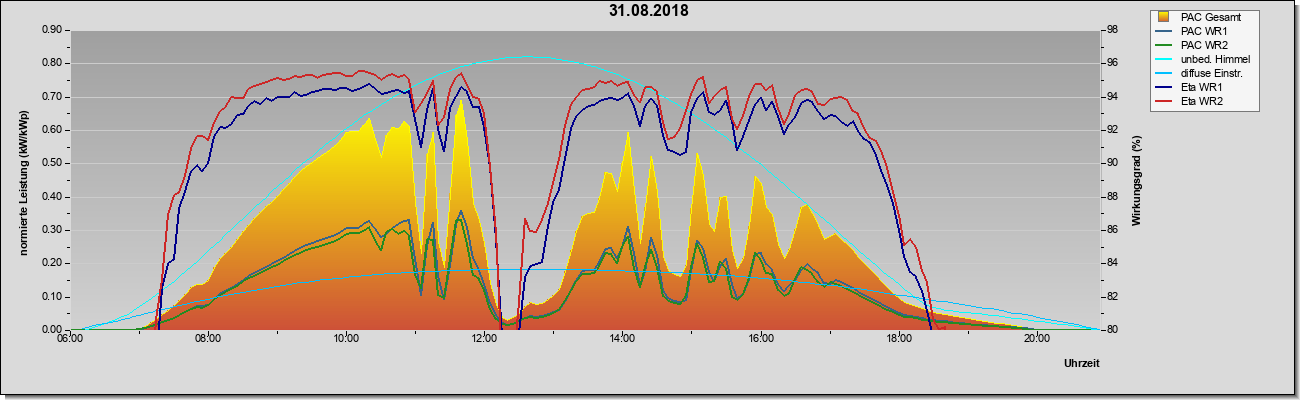This screenshot has width=1300, height=400.
Task: Click the 10:00 time axis tick
Action: click(x=346, y=338)
